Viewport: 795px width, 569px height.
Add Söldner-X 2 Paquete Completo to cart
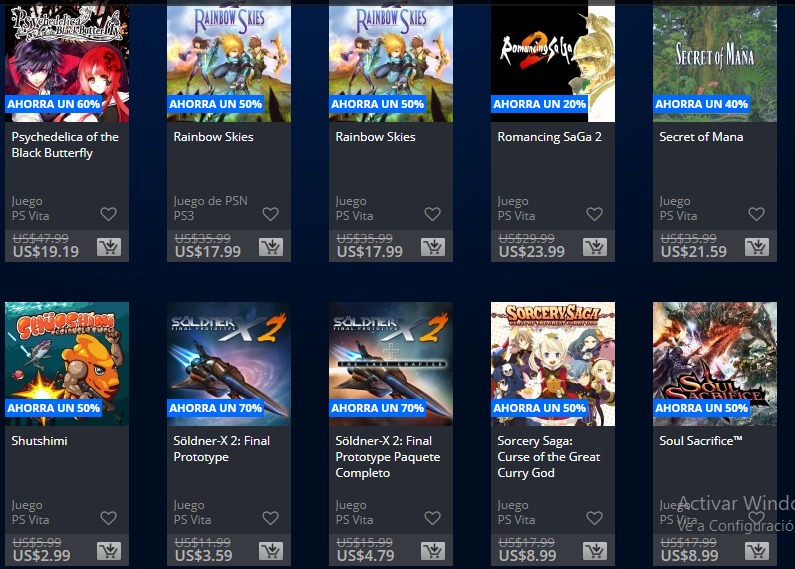(433, 551)
